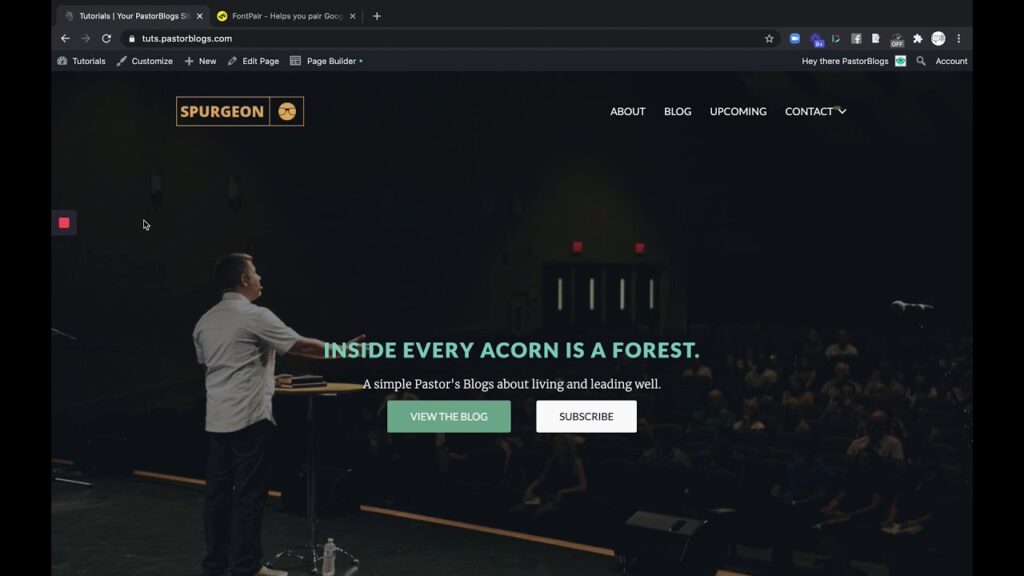Open Chrome three-dot menu
The image size is (1024, 576).
point(959,39)
